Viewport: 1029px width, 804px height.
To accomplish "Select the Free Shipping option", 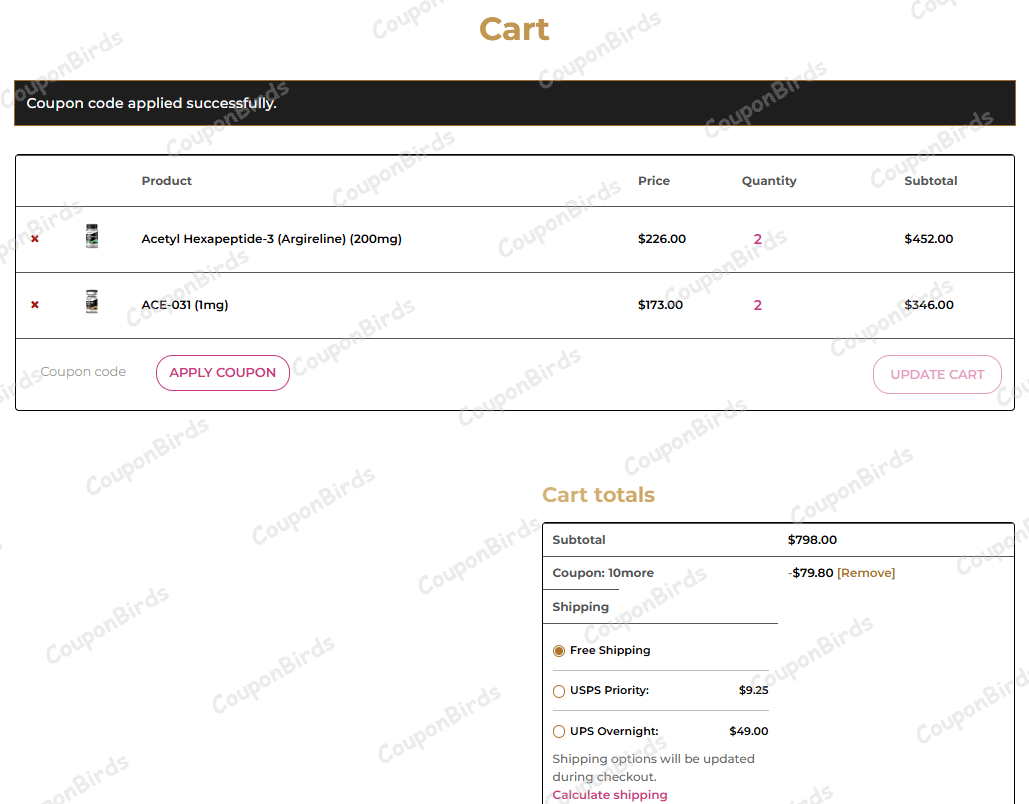I will [x=559, y=651].
